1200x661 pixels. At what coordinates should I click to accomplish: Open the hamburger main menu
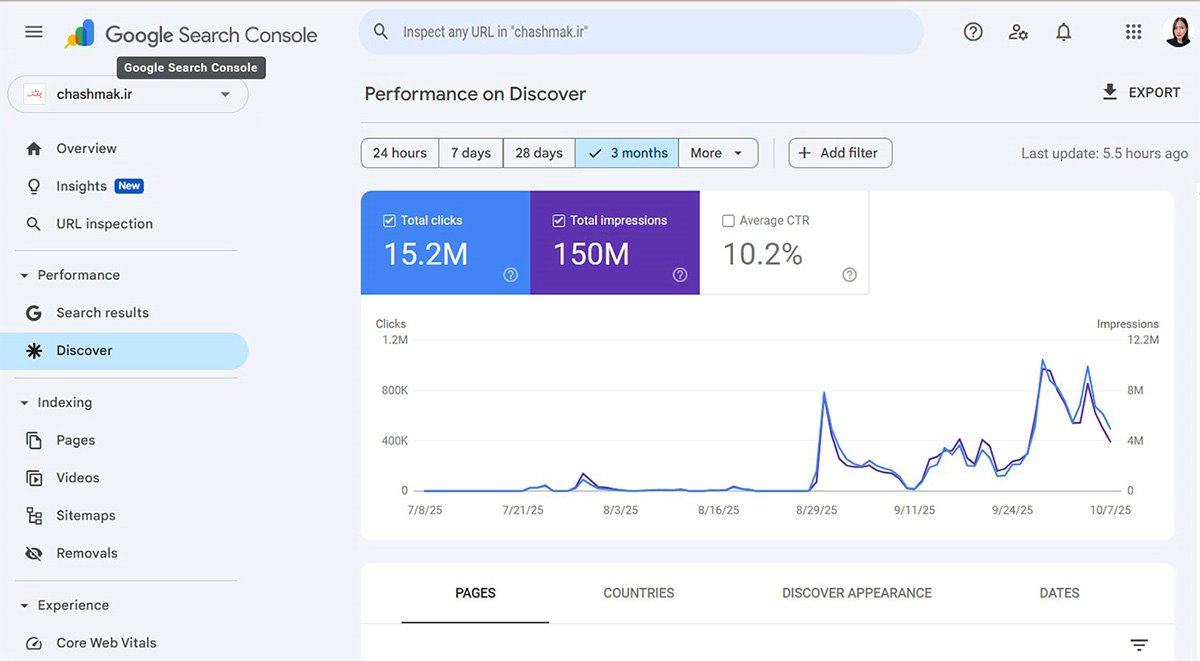point(34,32)
